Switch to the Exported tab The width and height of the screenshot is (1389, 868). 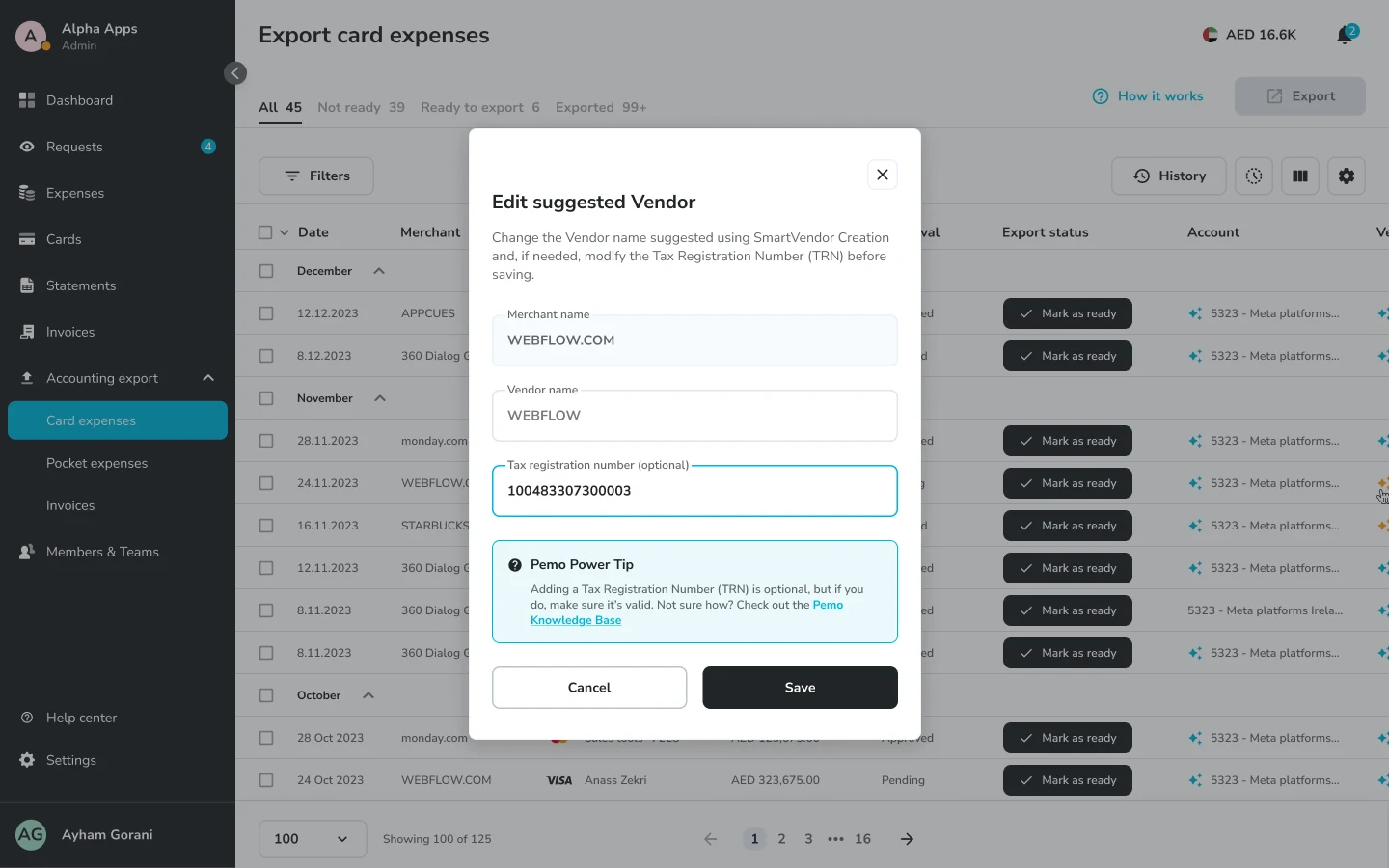[x=601, y=107]
